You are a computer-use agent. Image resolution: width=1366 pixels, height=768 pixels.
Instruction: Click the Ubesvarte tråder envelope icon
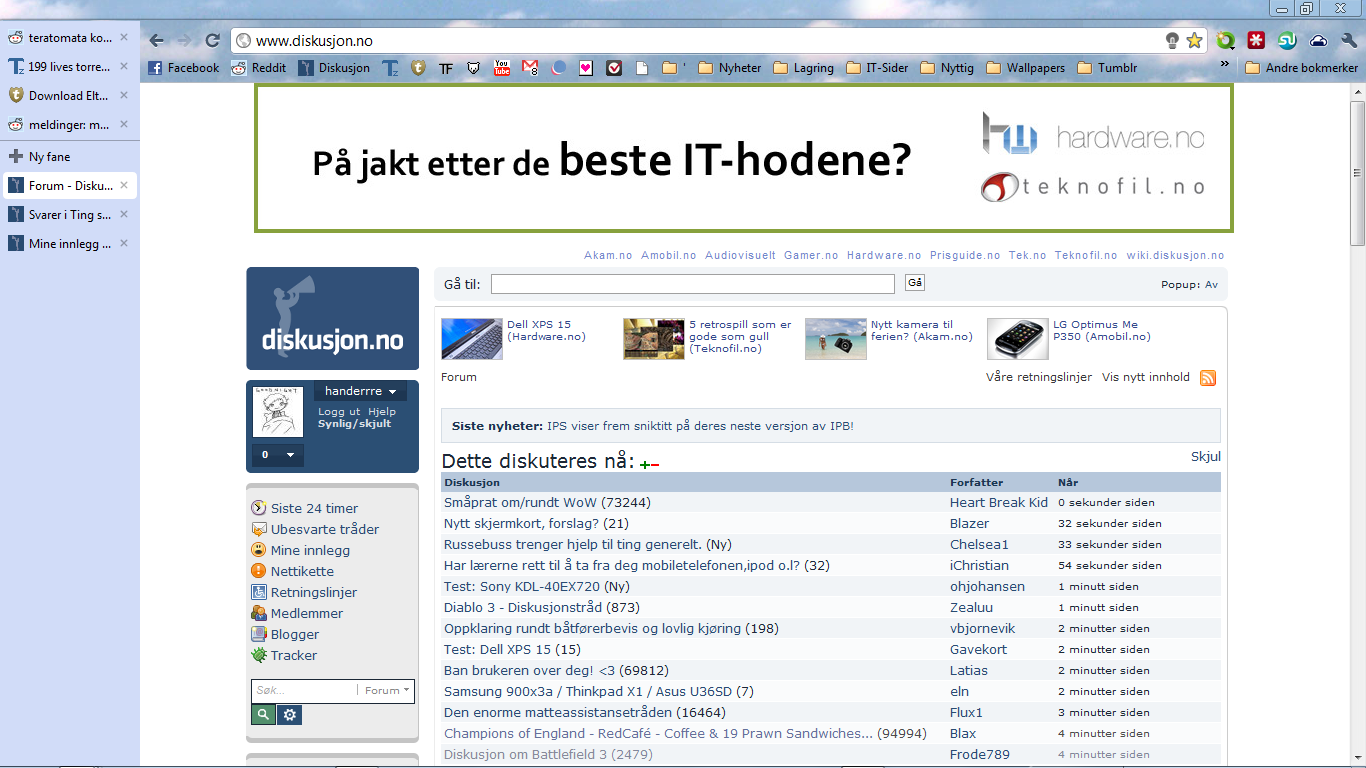point(259,529)
